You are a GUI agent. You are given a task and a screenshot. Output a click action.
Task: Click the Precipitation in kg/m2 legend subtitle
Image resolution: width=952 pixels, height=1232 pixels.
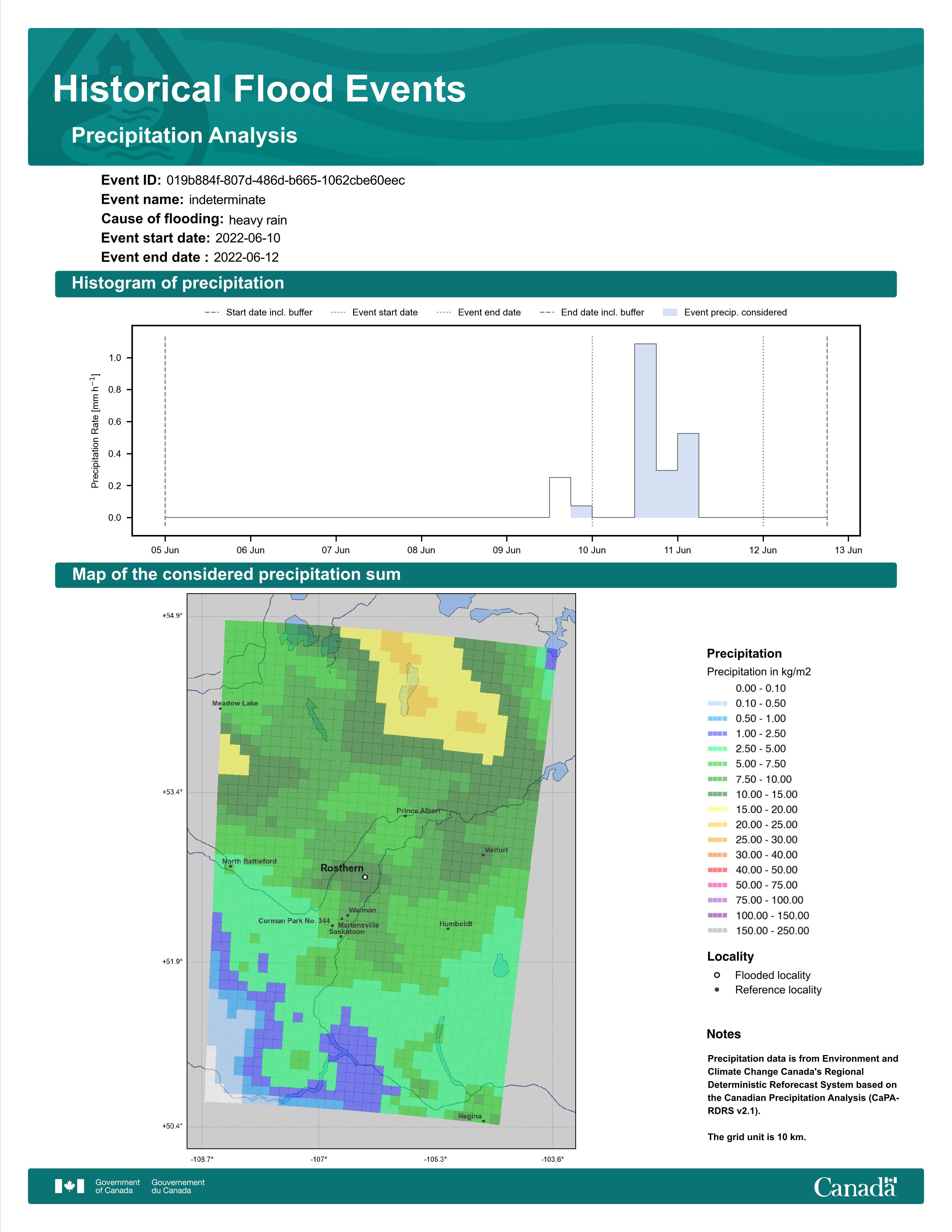[759, 671]
